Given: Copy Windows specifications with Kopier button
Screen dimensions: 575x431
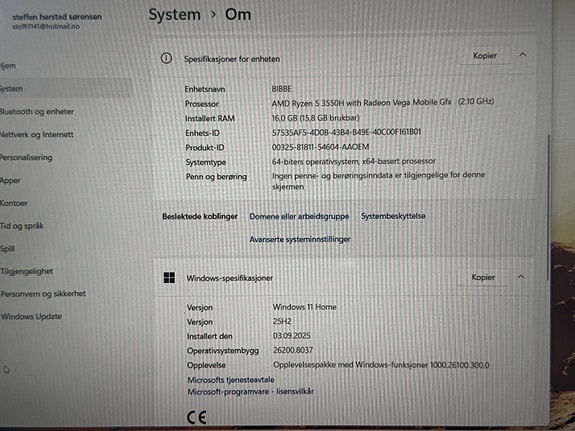Looking at the screenshot, I should (483, 277).
